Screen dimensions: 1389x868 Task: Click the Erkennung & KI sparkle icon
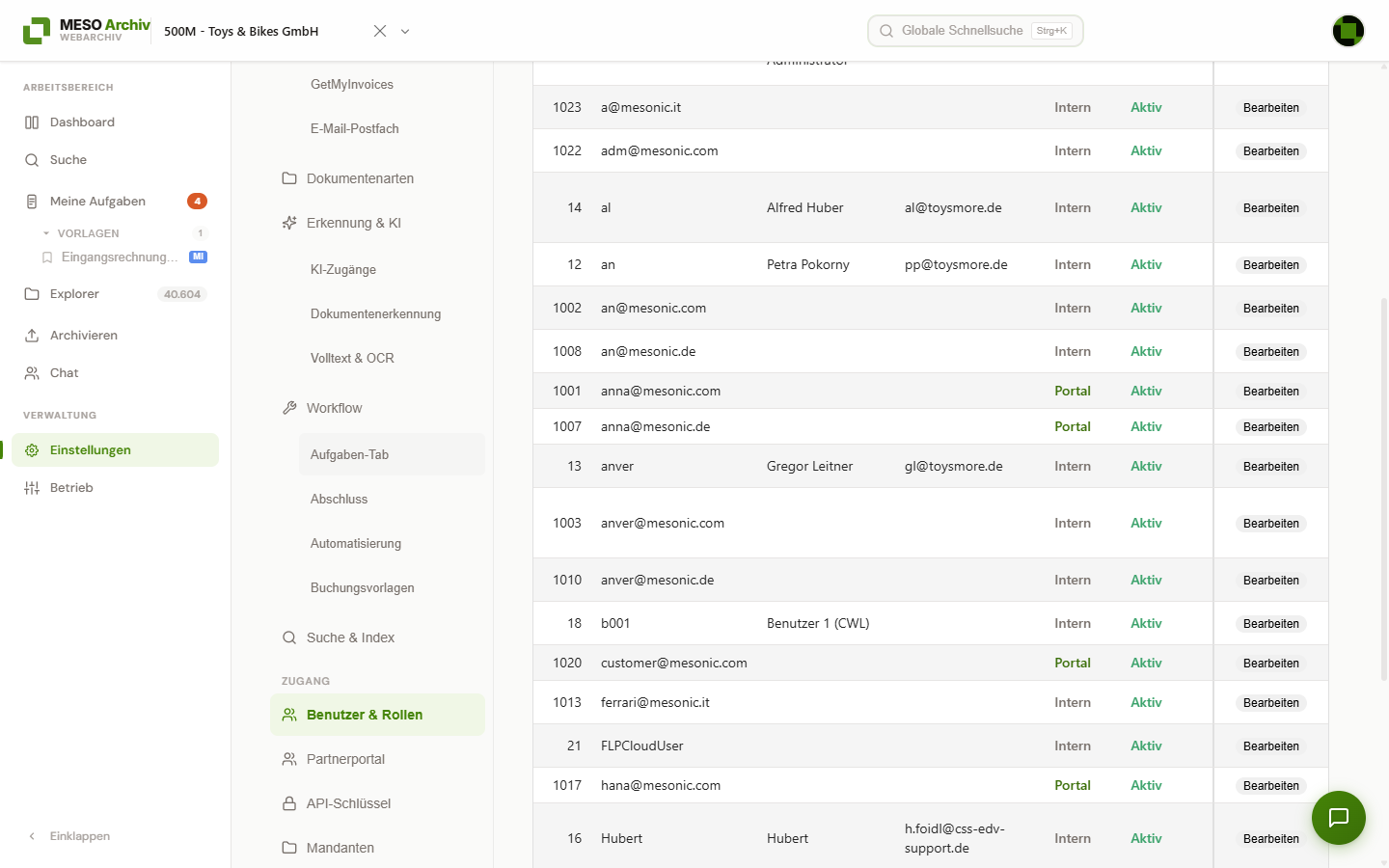coord(289,223)
